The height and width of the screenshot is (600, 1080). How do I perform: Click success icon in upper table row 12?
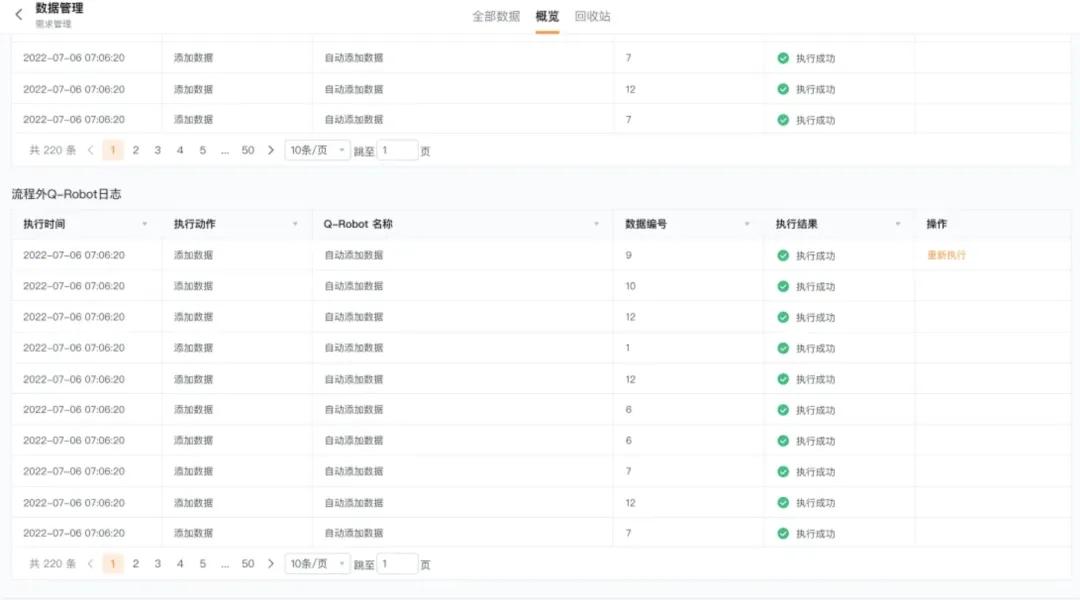tap(783, 89)
